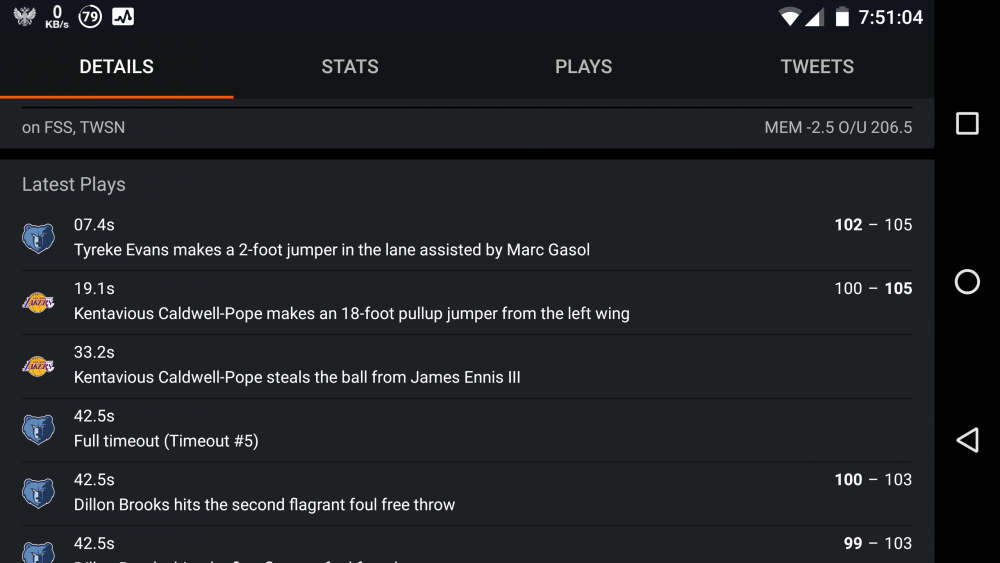Select the Caldwell-Pope 18-foot pullup jumper play
1000x563 pixels.
(x=352, y=314)
